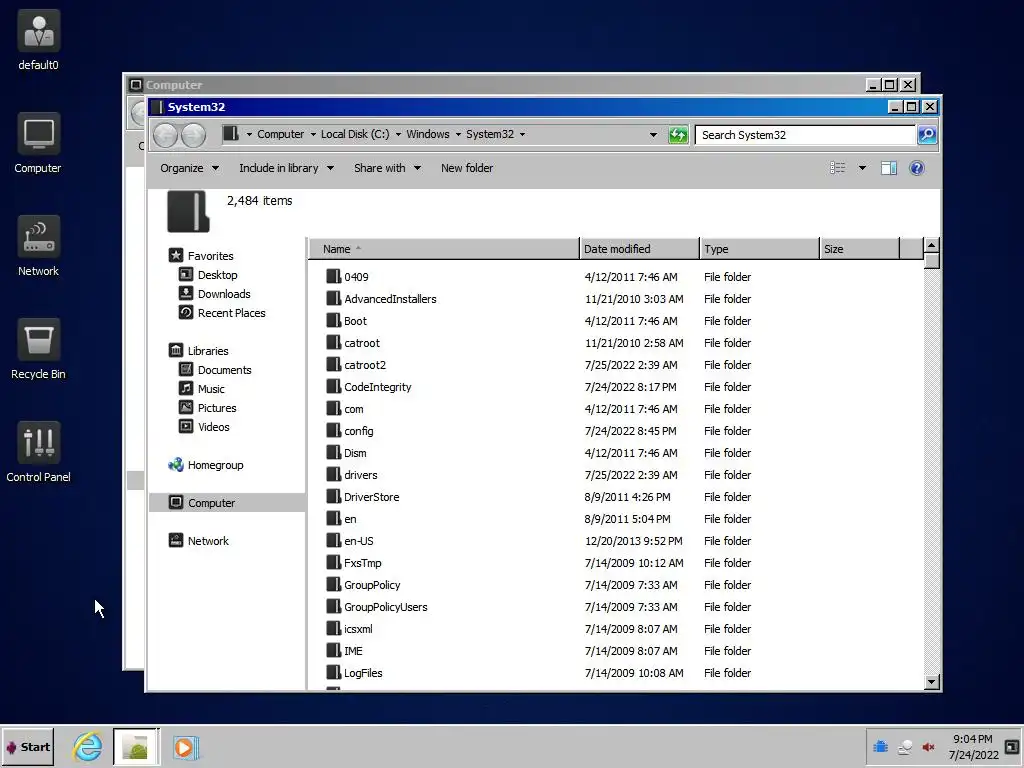Click the New folder button
This screenshot has height=768, width=1024.
tap(467, 168)
